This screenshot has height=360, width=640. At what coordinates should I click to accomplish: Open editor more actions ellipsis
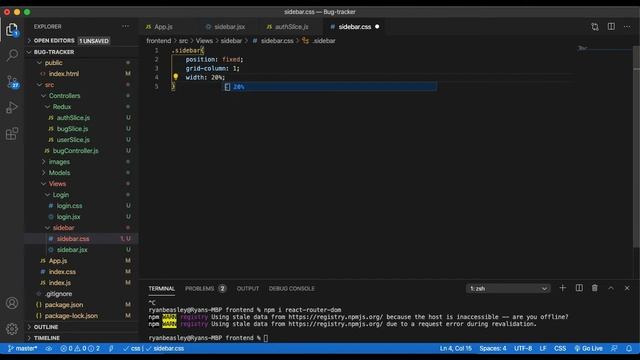(x=627, y=27)
